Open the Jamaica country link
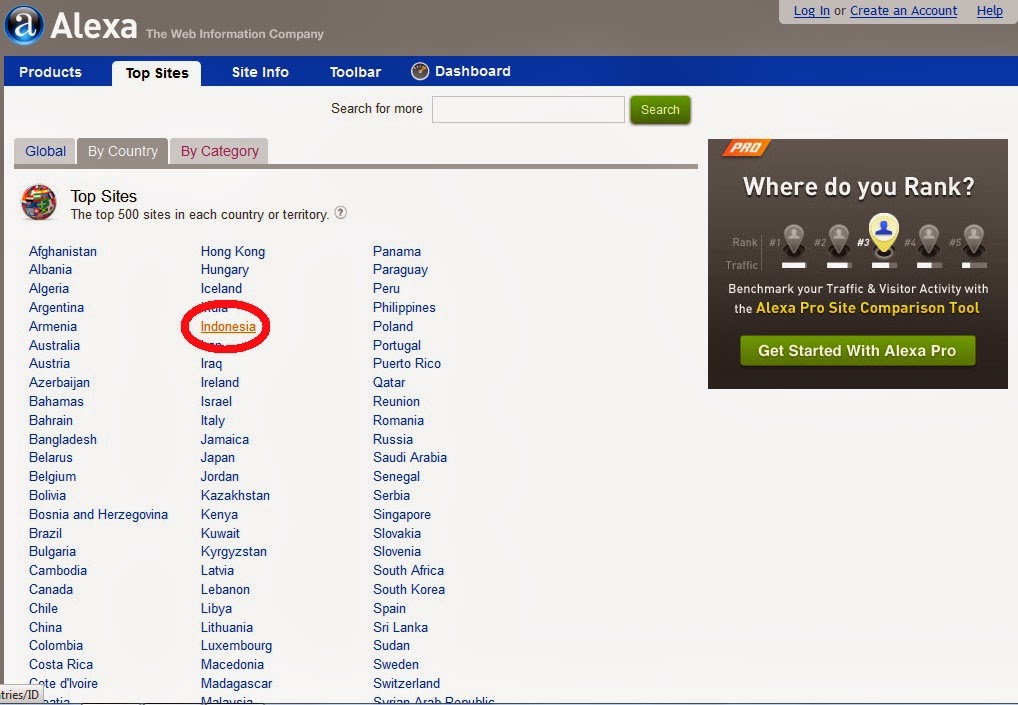 coord(225,439)
